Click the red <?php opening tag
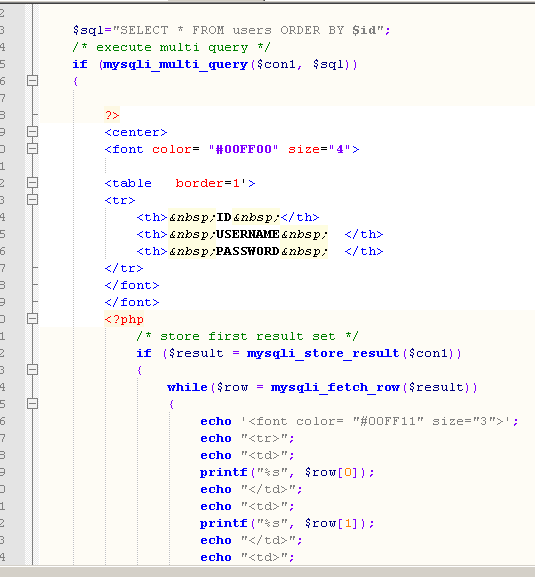The width and height of the screenshot is (535, 577). tap(124, 319)
